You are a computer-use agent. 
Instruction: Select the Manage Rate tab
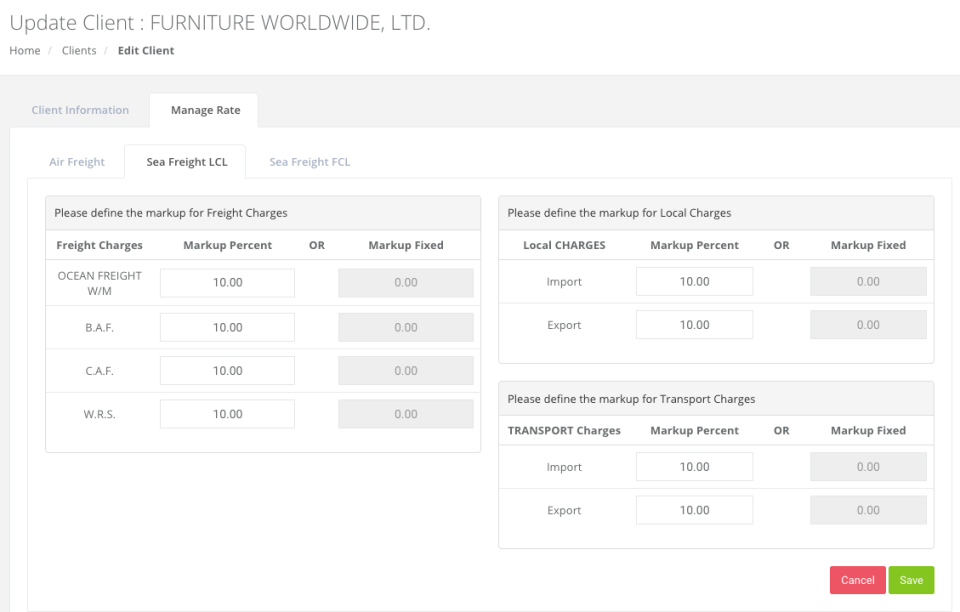click(206, 110)
